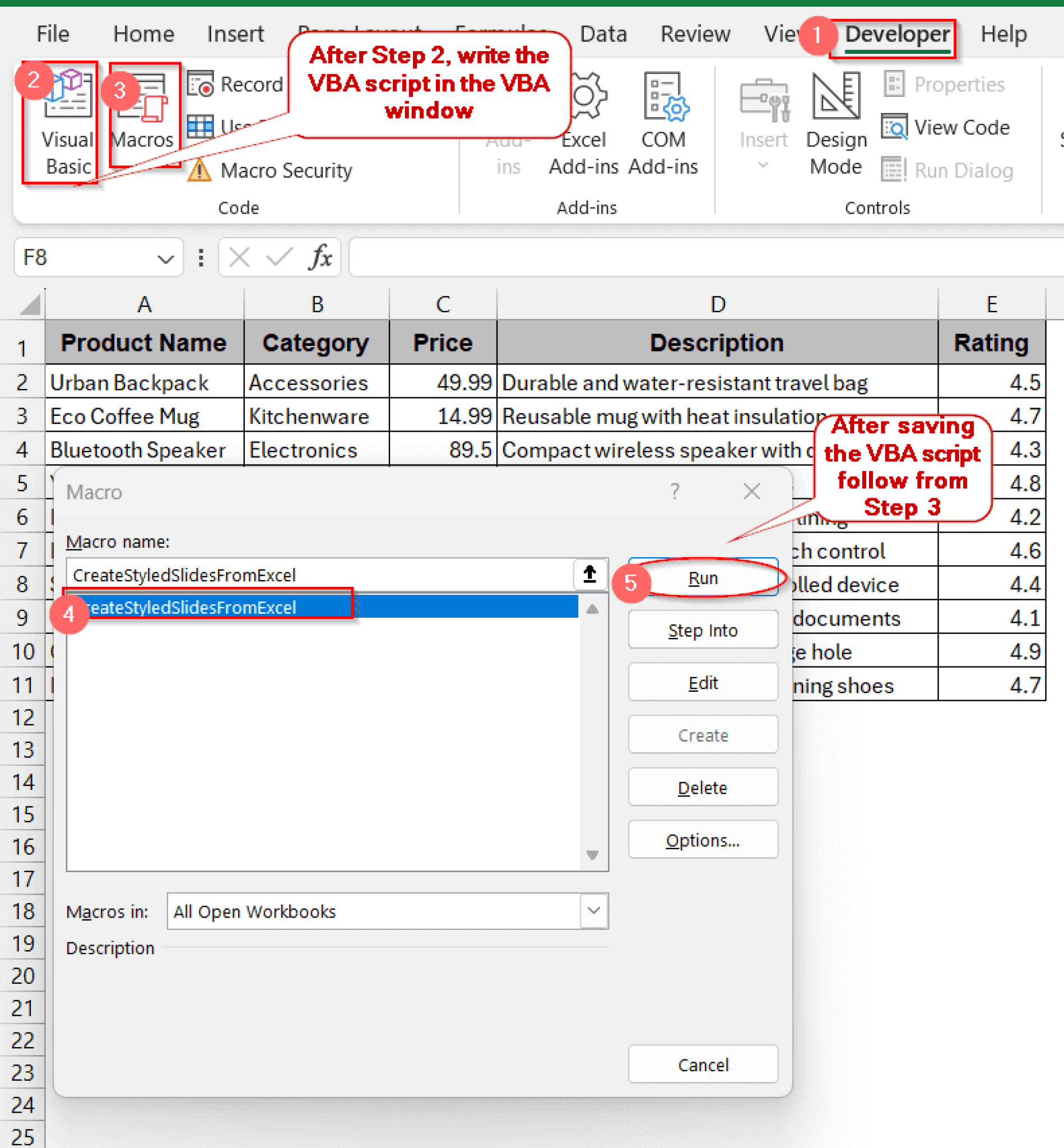Open COM Add-ins
The image size is (1064, 1148).
pos(663,123)
